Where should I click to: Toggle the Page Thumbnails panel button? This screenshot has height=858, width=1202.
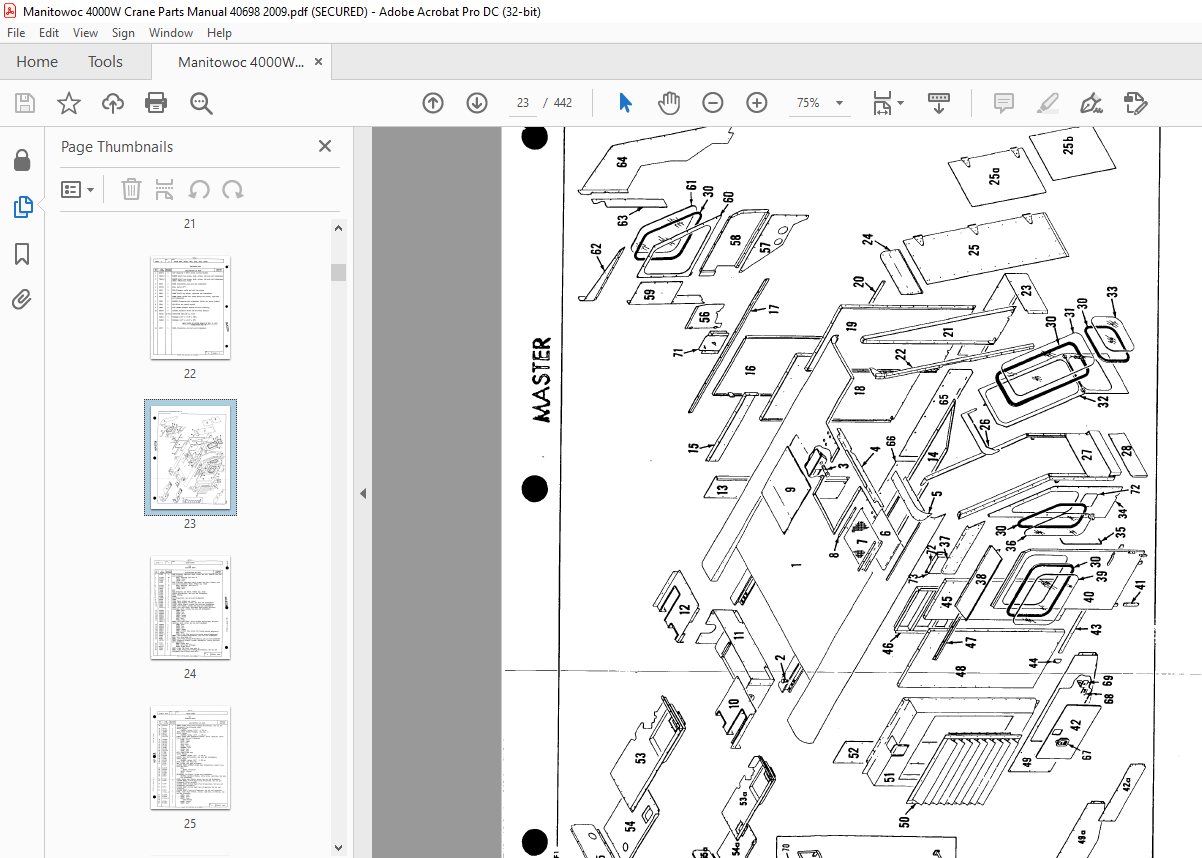point(22,207)
